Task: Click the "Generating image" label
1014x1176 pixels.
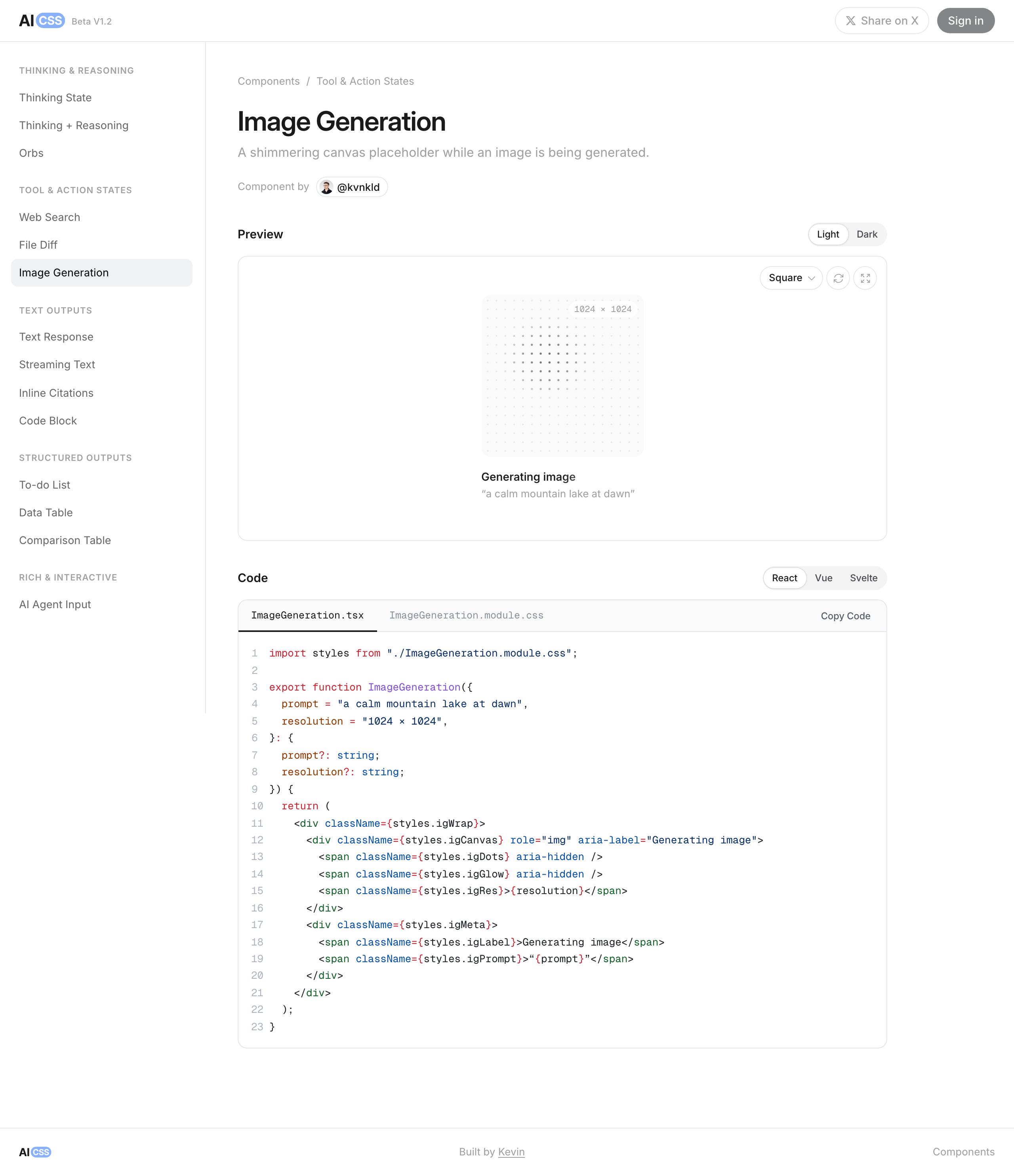Action: click(x=528, y=477)
